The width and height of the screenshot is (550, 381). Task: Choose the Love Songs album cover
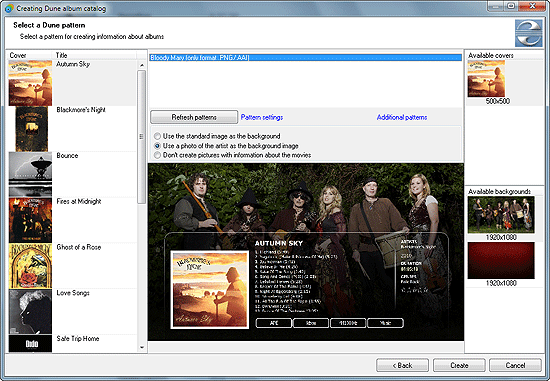[30, 311]
